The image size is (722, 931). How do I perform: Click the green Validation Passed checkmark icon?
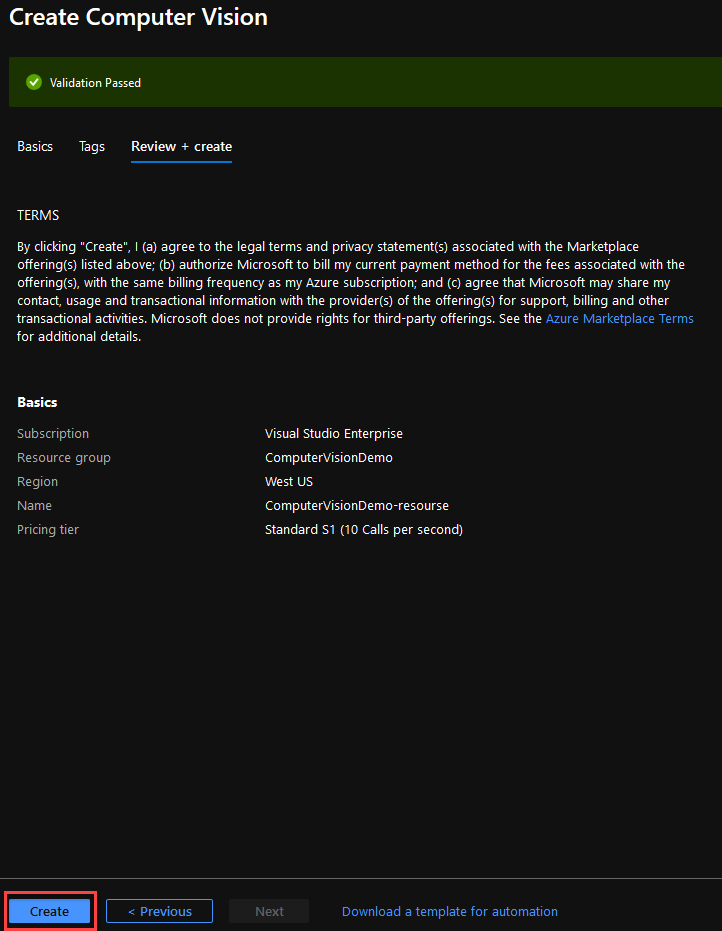click(34, 83)
